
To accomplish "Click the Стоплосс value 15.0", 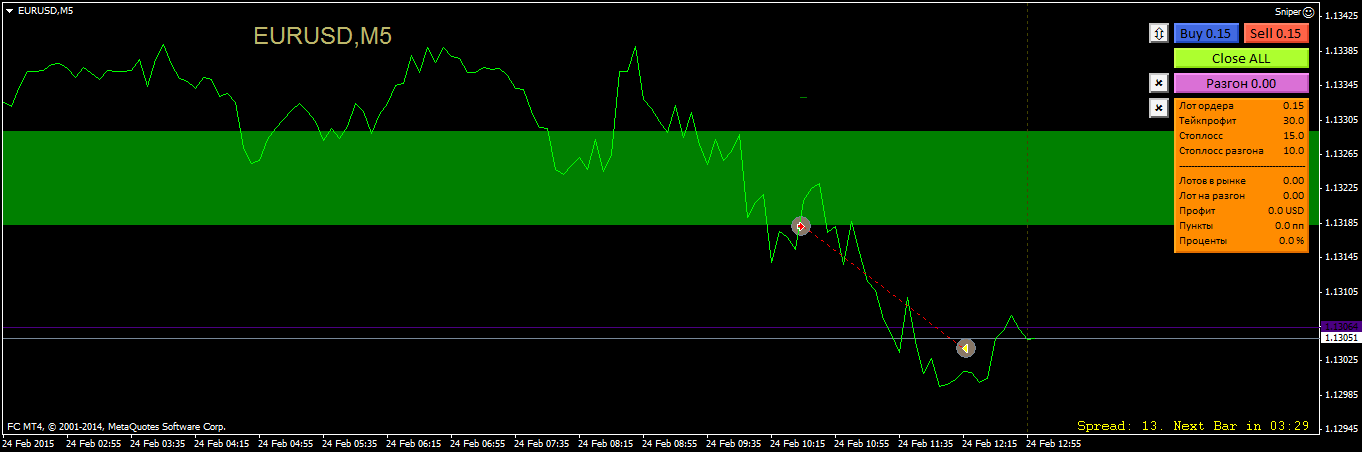I will point(1293,136).
